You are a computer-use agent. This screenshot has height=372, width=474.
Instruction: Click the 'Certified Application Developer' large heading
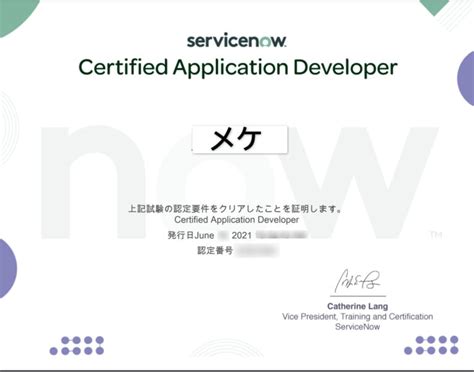(x=238, y=68)
